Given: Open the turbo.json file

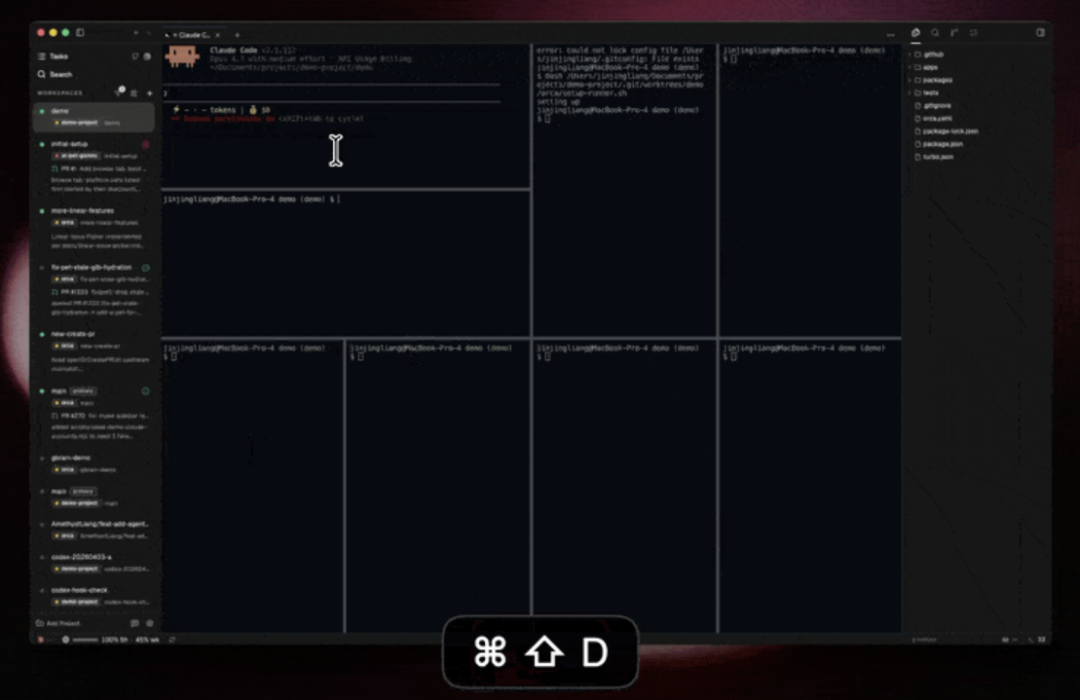Looking at the screenshot, I should click(937, 157).
